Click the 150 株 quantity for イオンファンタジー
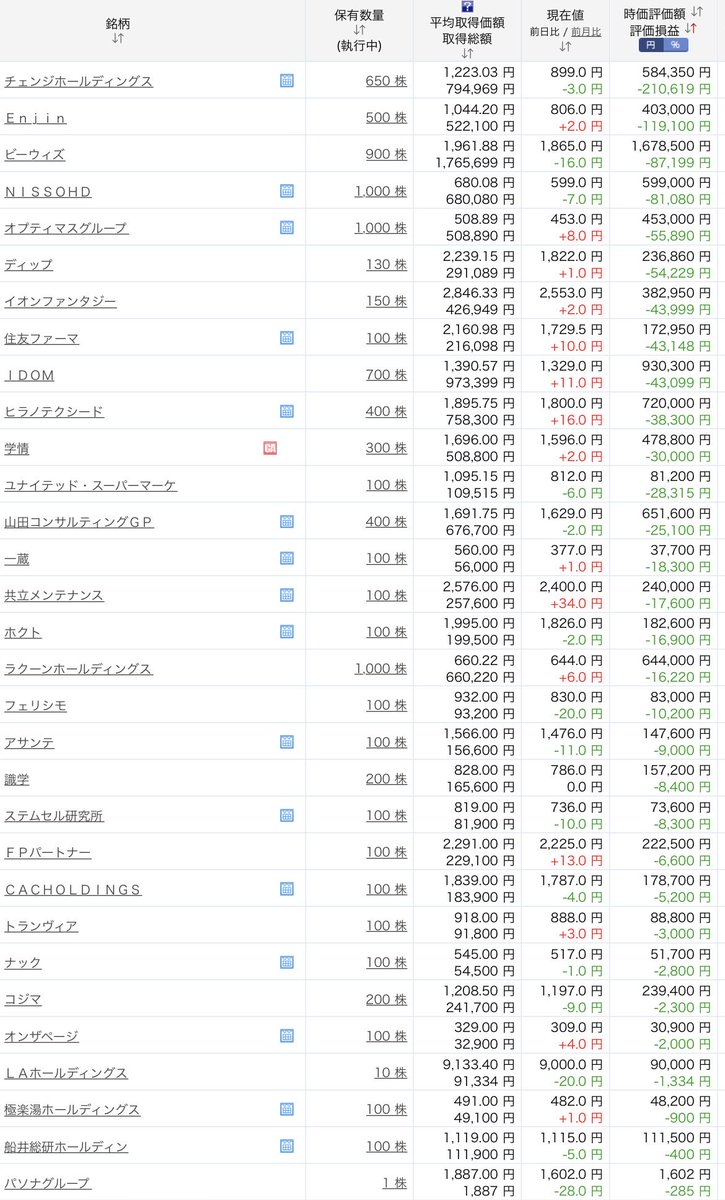The height and width of the screenshot is (1200, 725). [x=386, y=301]
